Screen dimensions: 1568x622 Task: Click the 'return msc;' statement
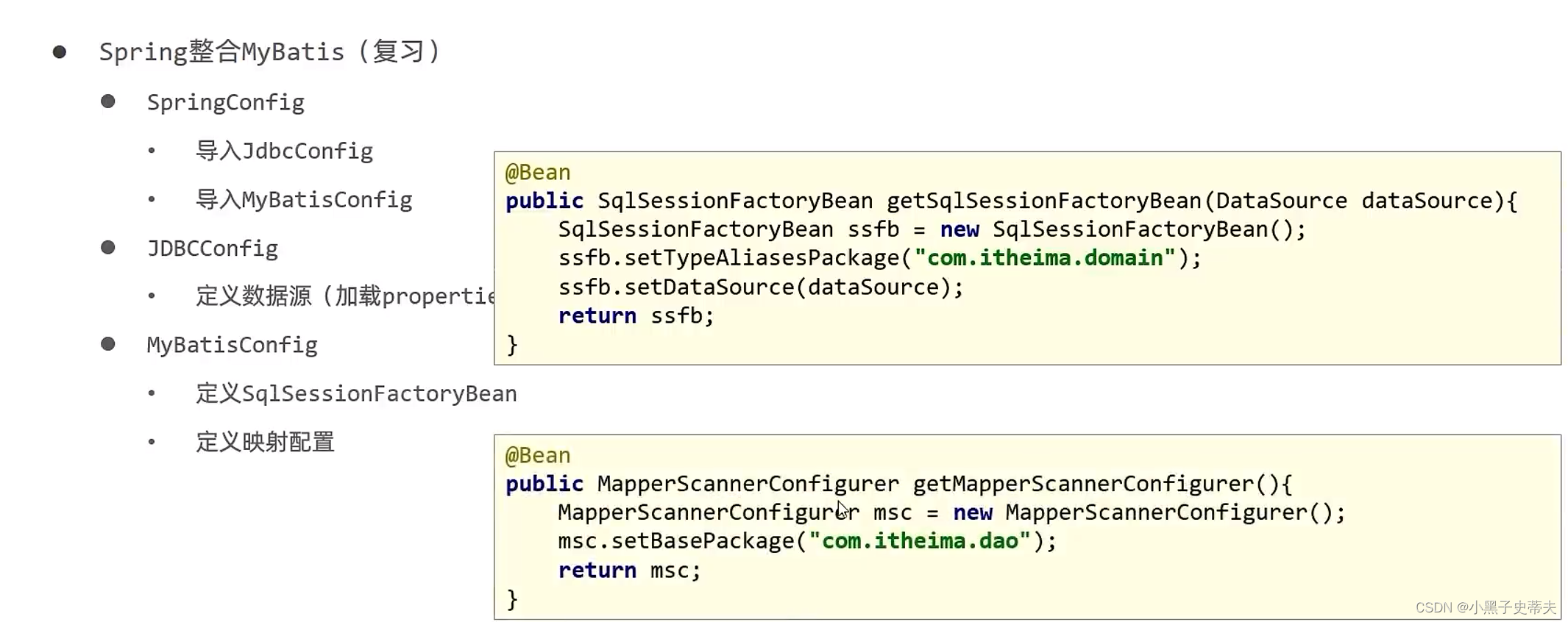click(x=630, y=570)
